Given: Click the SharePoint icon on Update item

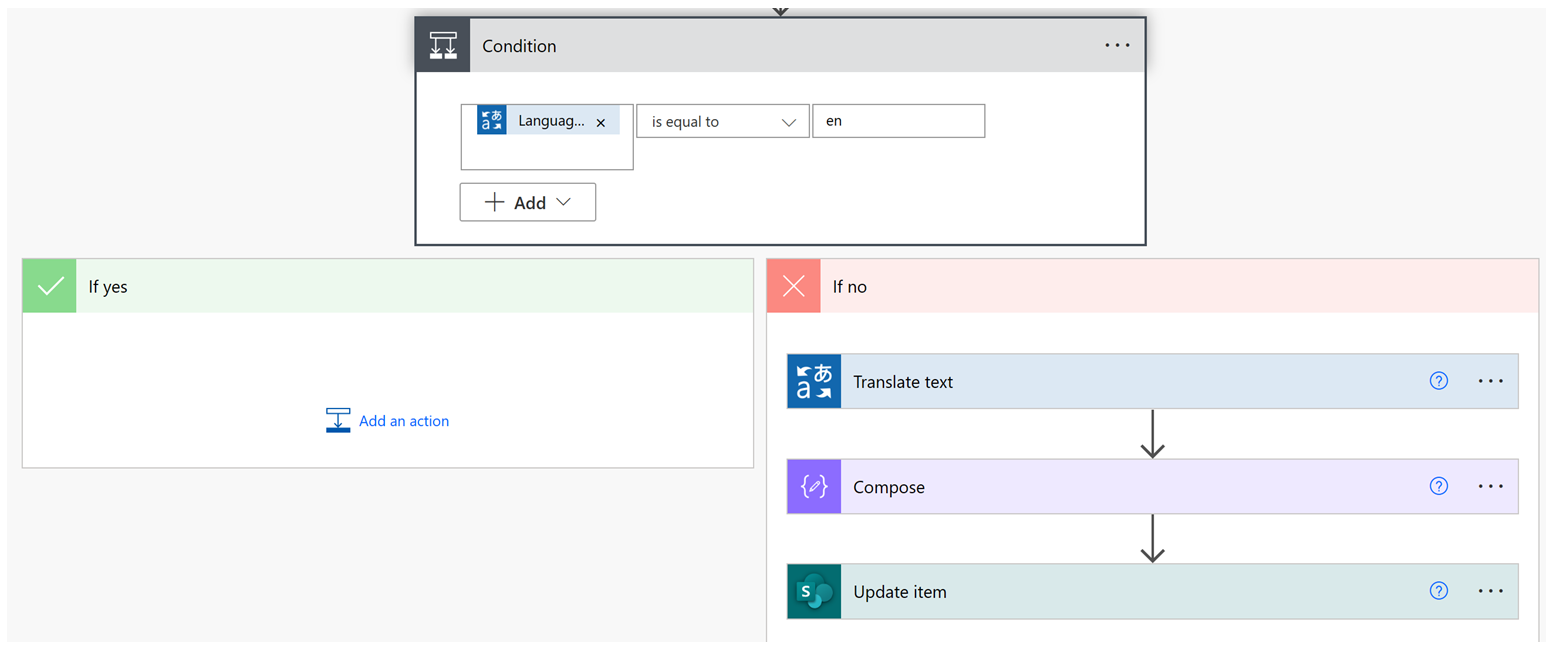Looking at the screenshot, I should [813, 591].
